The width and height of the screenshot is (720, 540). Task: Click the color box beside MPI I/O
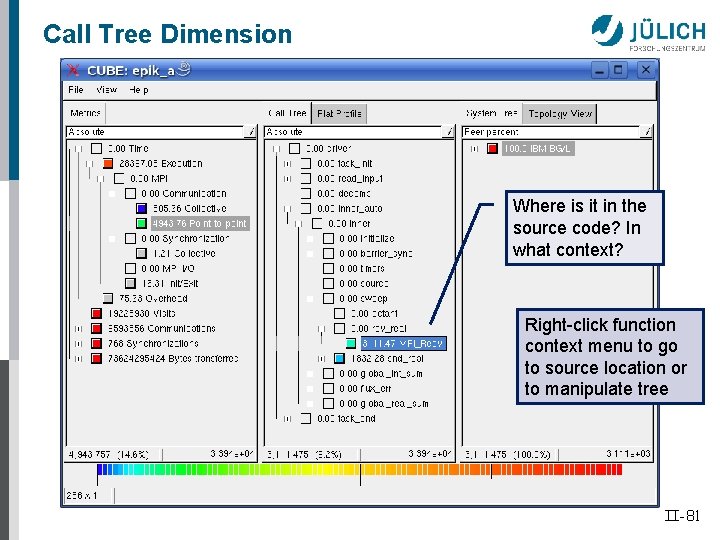pyautogui.click(x=130, y=268)
